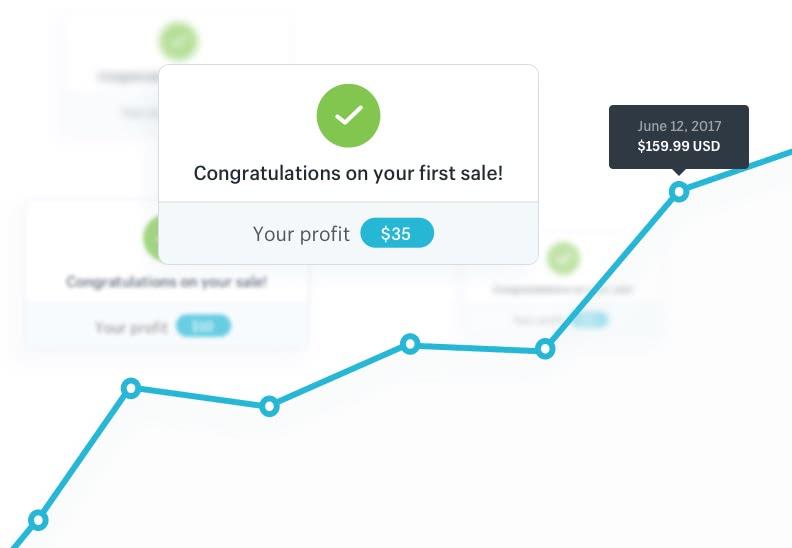Select the fourth data point on the line chart
Image resolution: width=792 pixels, height=548 pixels.
410,344
